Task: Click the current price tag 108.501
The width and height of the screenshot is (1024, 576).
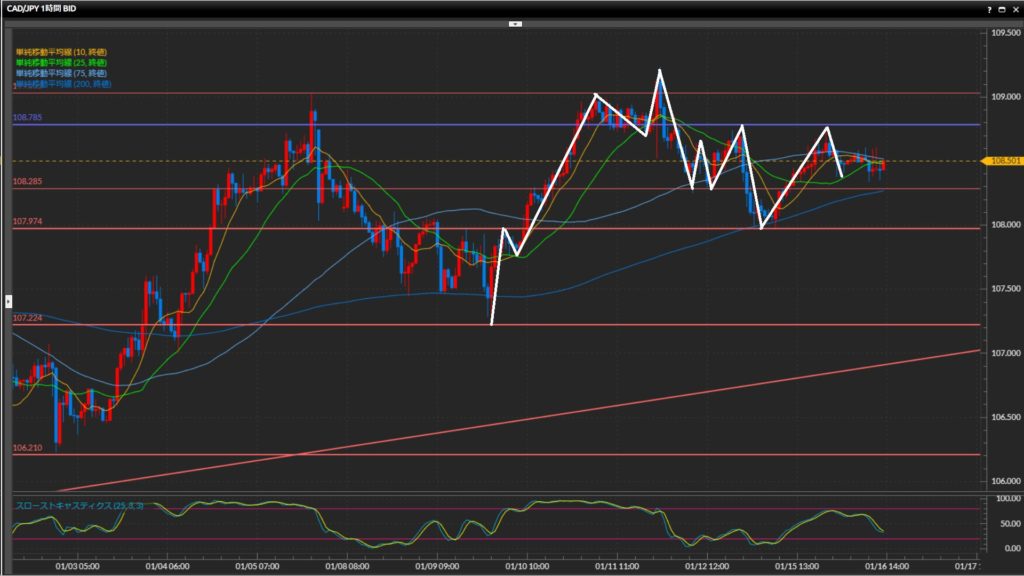Action: (x=1002, y=161)
